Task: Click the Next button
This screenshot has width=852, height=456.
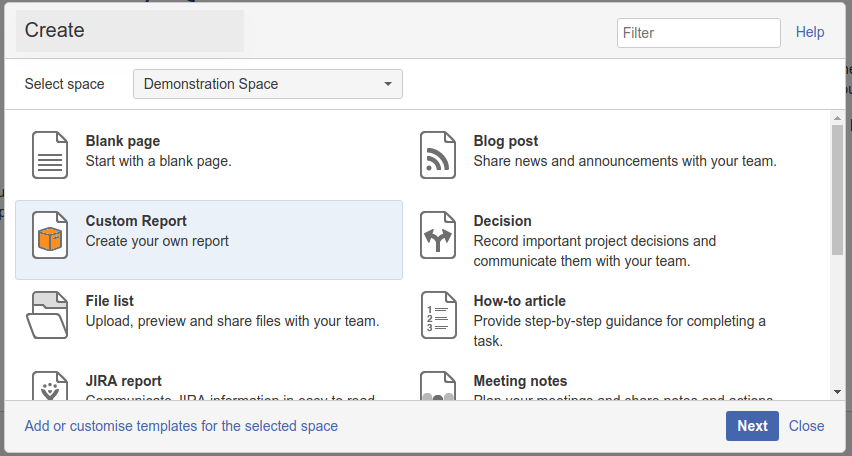Action: (752, 426)
